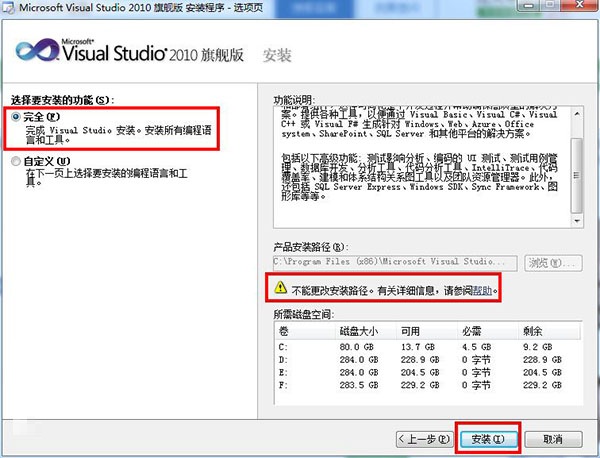Screen dimensions: 600x458
Task: Select the F: drive row
Action: click(428, 385)
